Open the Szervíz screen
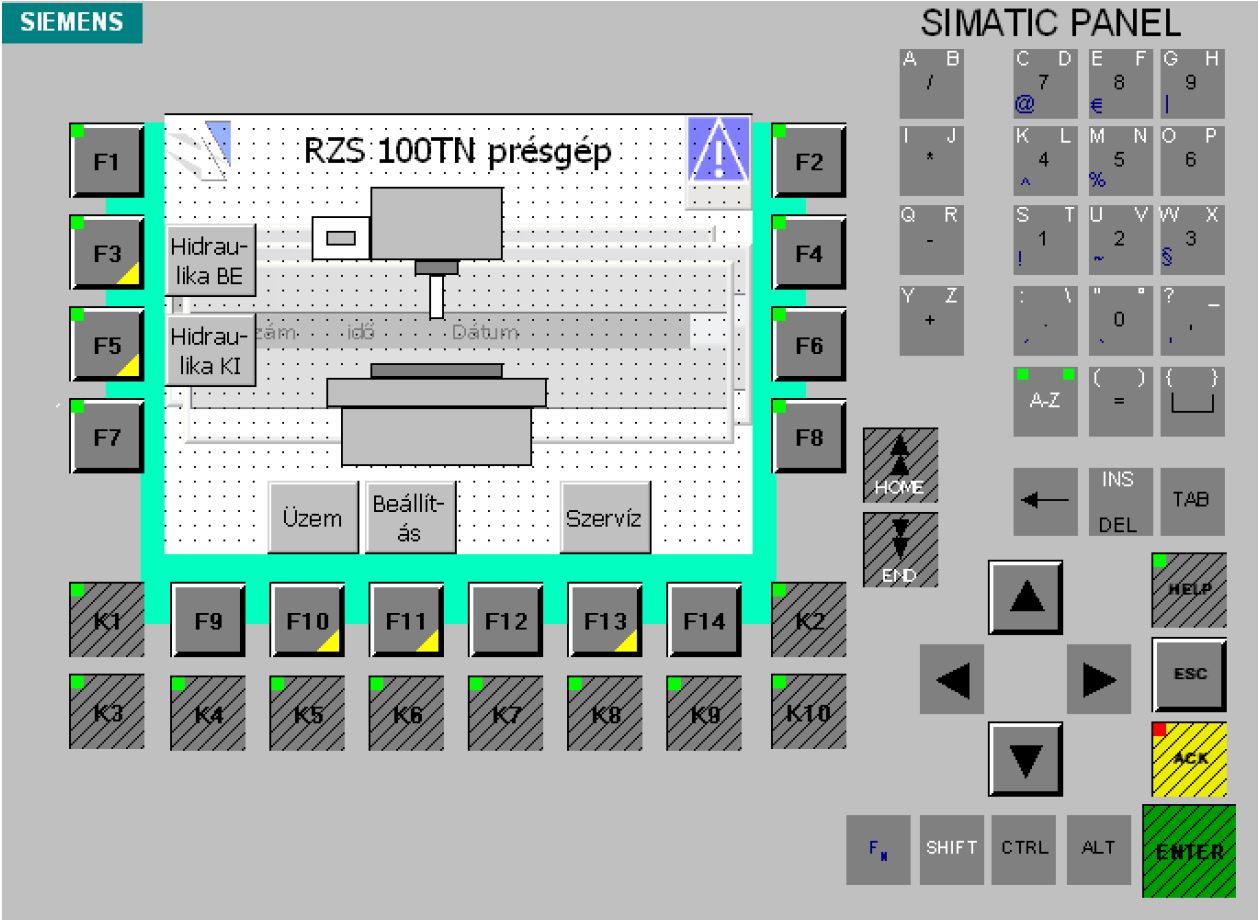 click(606, 517)
